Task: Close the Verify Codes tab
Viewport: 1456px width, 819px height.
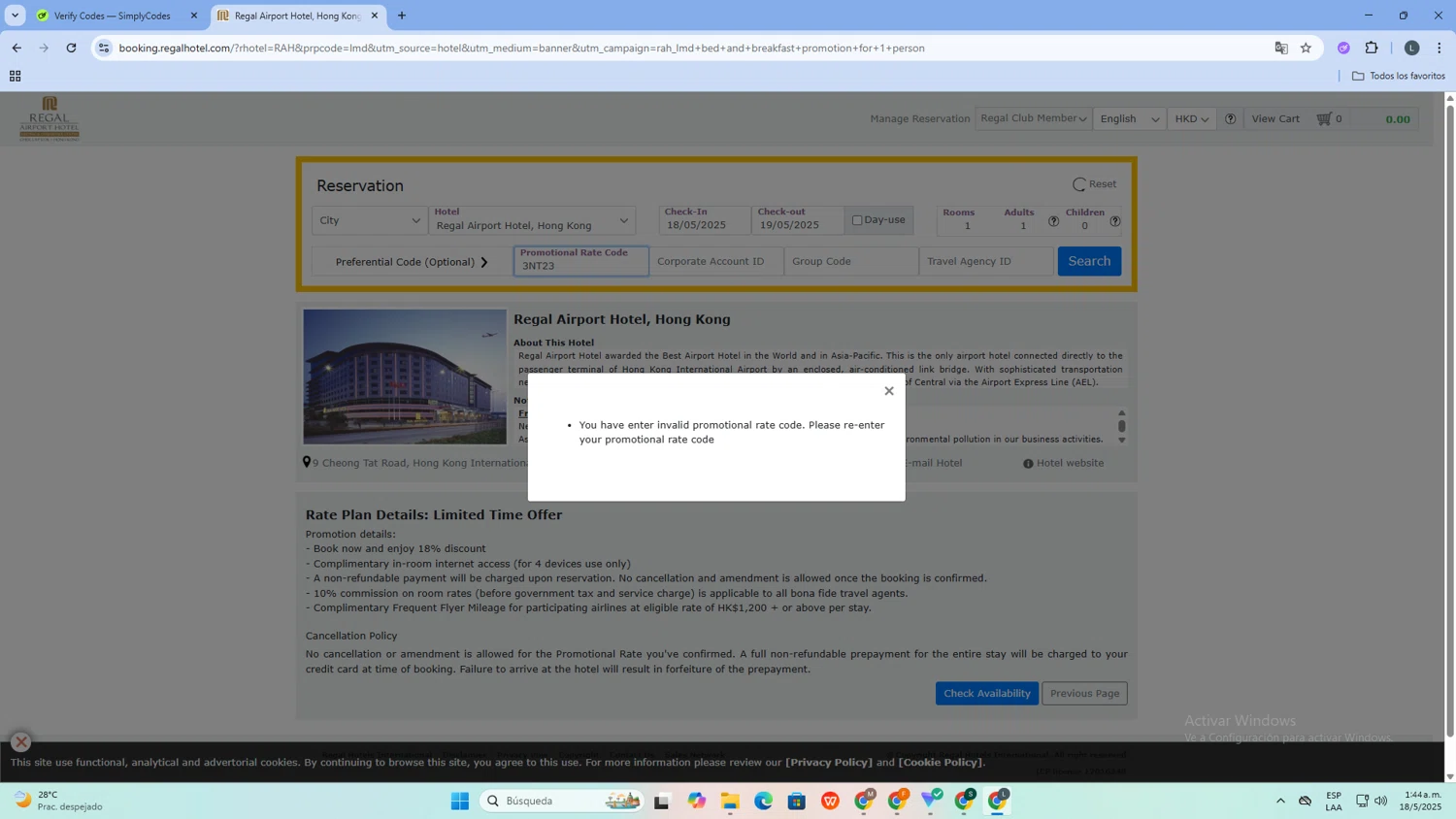Action: 193,16
